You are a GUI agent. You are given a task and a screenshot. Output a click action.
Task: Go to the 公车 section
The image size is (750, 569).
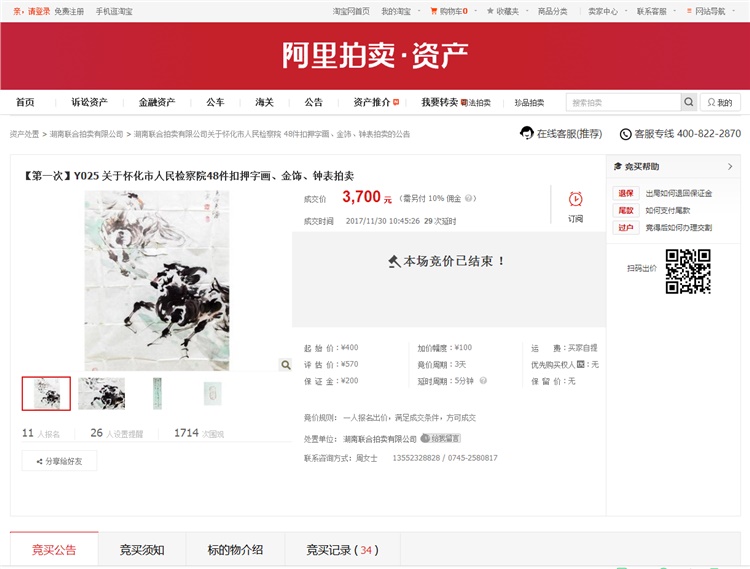(215, 102)
